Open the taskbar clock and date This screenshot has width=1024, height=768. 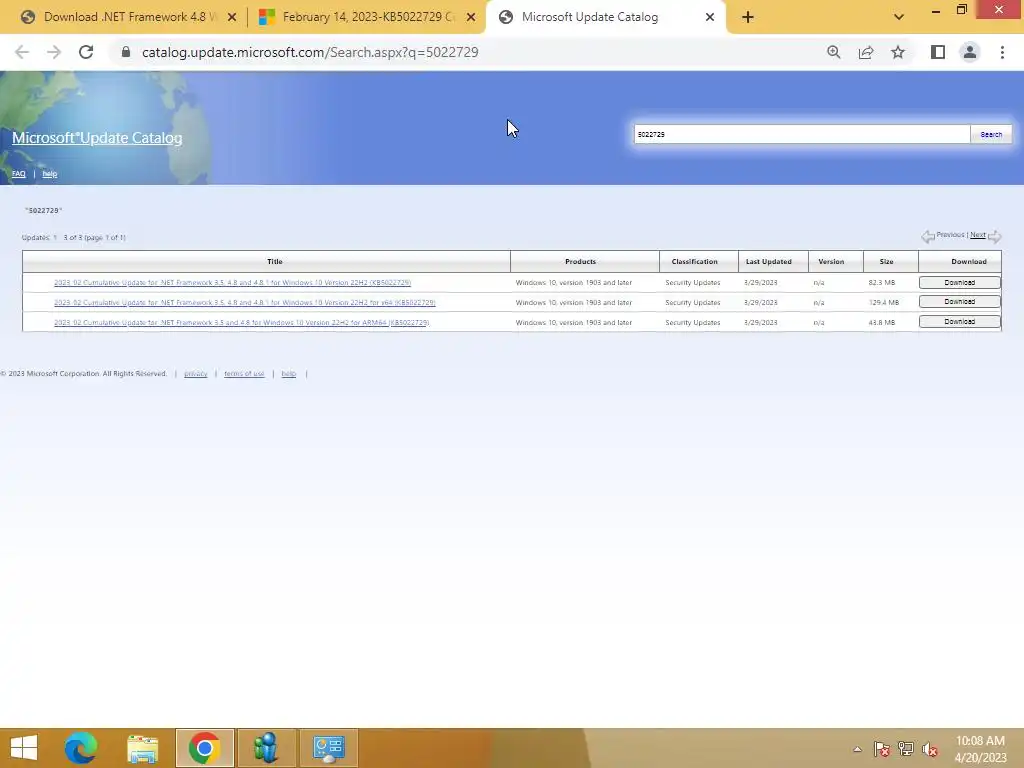pyautogui.click(x=980, y=749)
